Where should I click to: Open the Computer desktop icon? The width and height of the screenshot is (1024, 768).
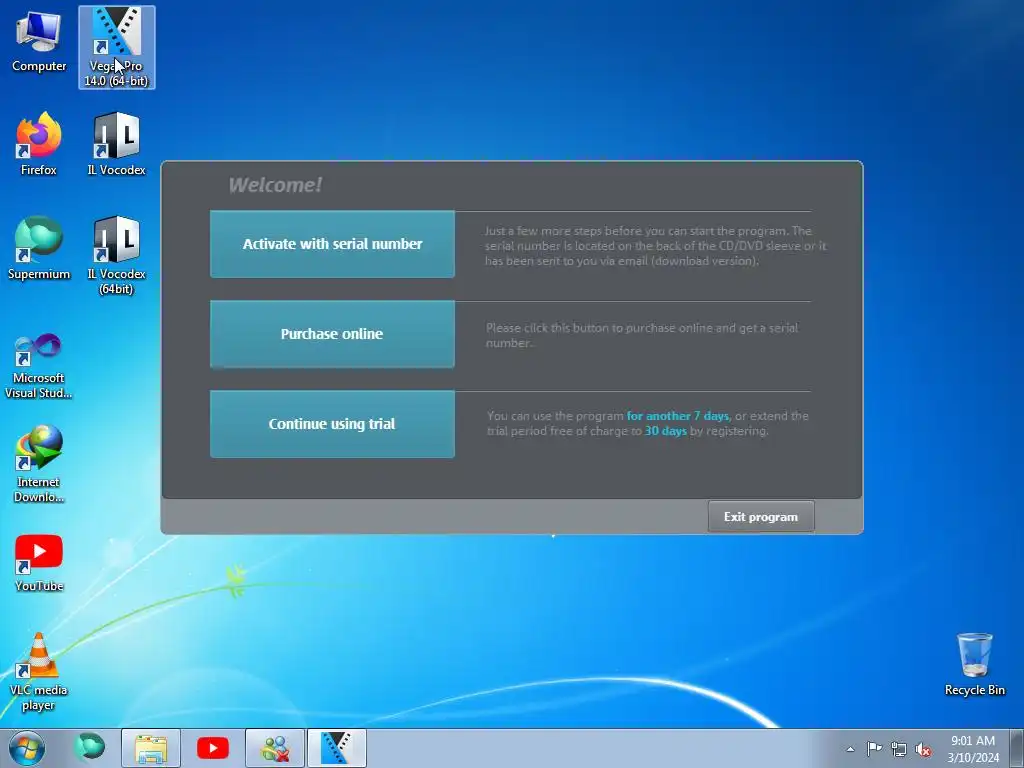39,42
